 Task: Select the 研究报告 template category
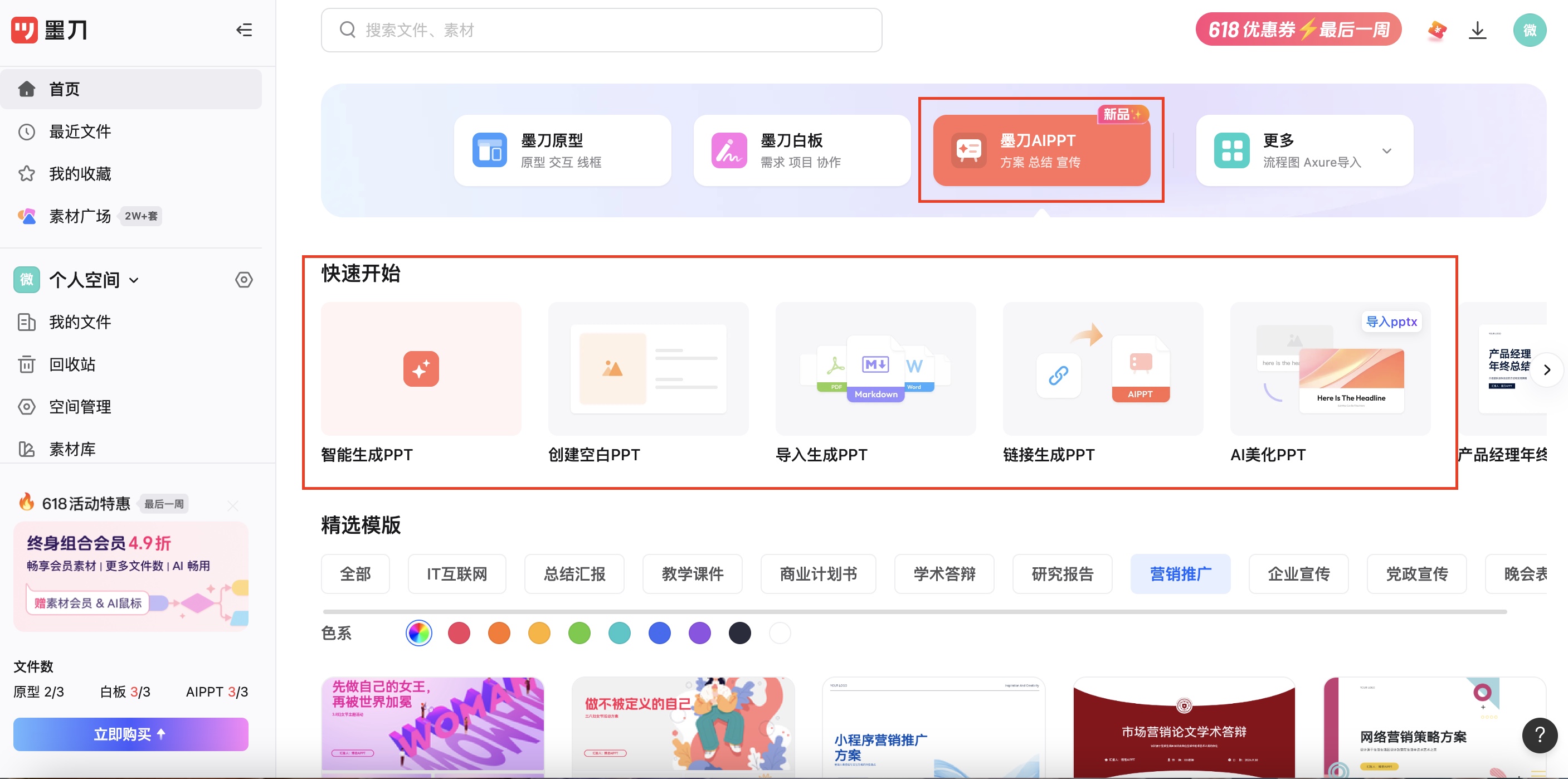click(1063, 574)
